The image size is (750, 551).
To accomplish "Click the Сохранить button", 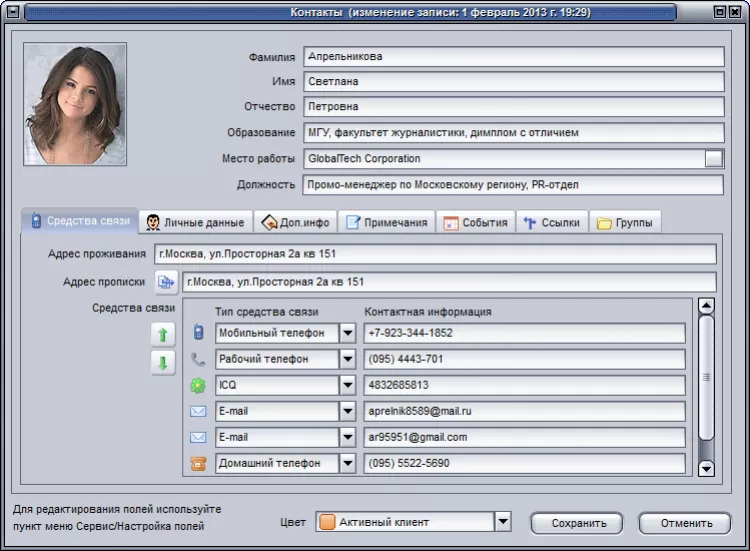I will point(577,523).
